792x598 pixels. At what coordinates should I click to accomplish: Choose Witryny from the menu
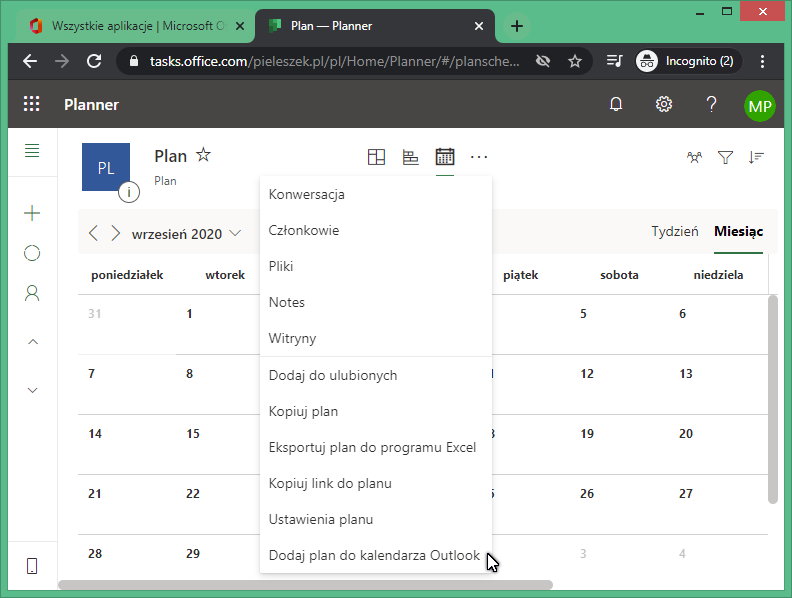(376, 338)
